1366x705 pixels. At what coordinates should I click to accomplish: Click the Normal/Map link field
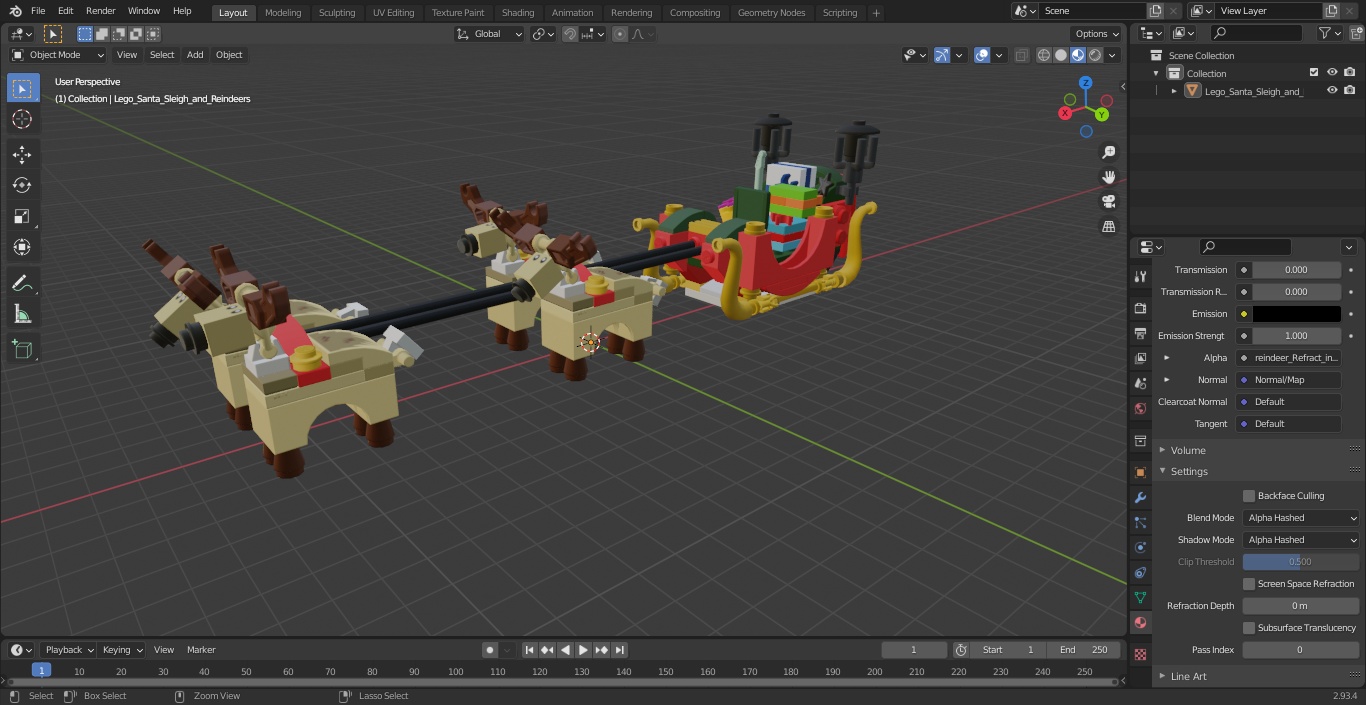(1288, 380)
